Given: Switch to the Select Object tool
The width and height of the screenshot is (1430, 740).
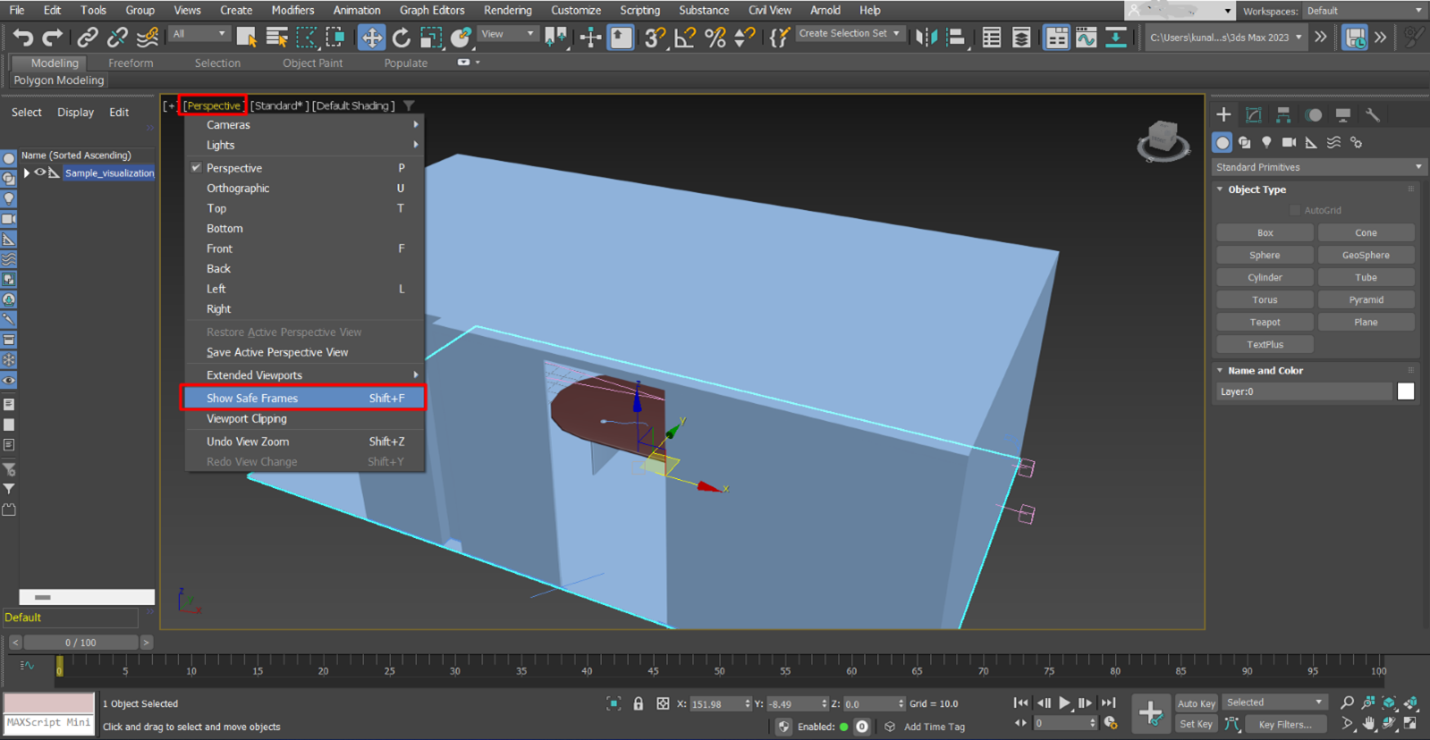Looking at the screenshot, I should pos(245,37).
